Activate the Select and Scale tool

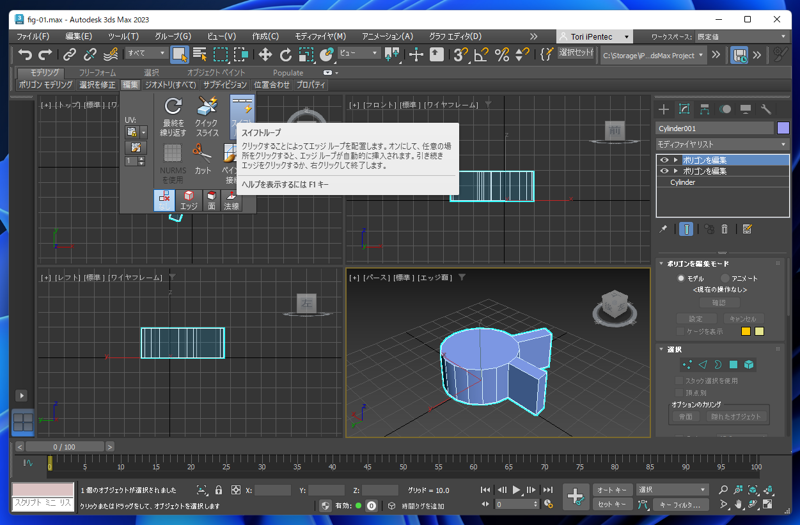click(x=306, y=54)
